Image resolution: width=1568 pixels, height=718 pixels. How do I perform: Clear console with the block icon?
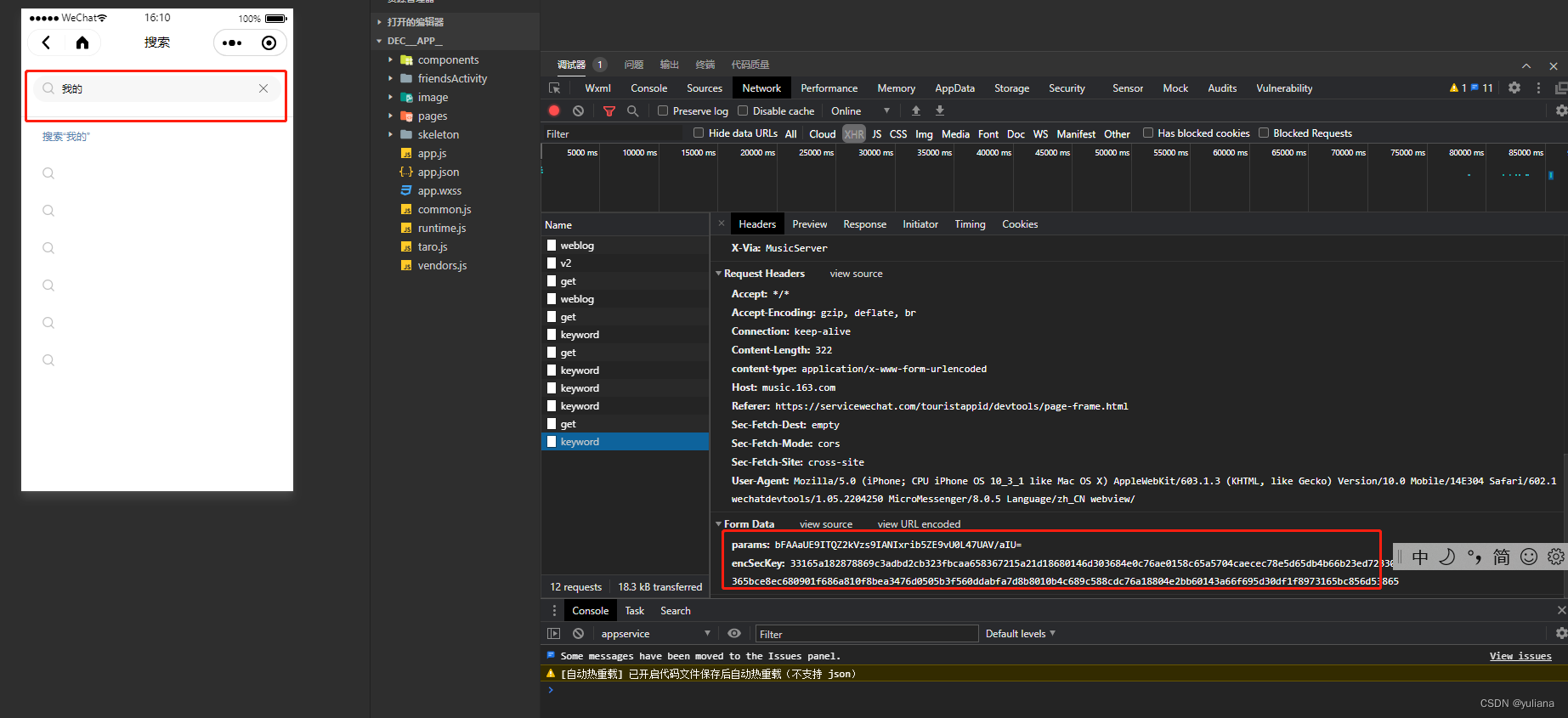coord(578,633)
